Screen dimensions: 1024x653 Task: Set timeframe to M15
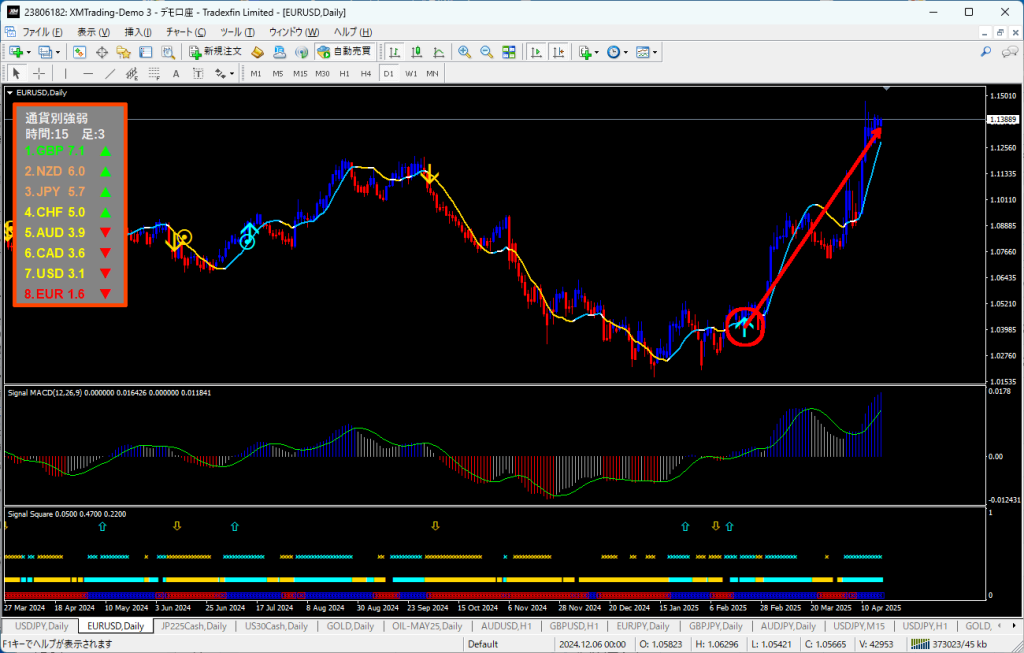point(300,73)
